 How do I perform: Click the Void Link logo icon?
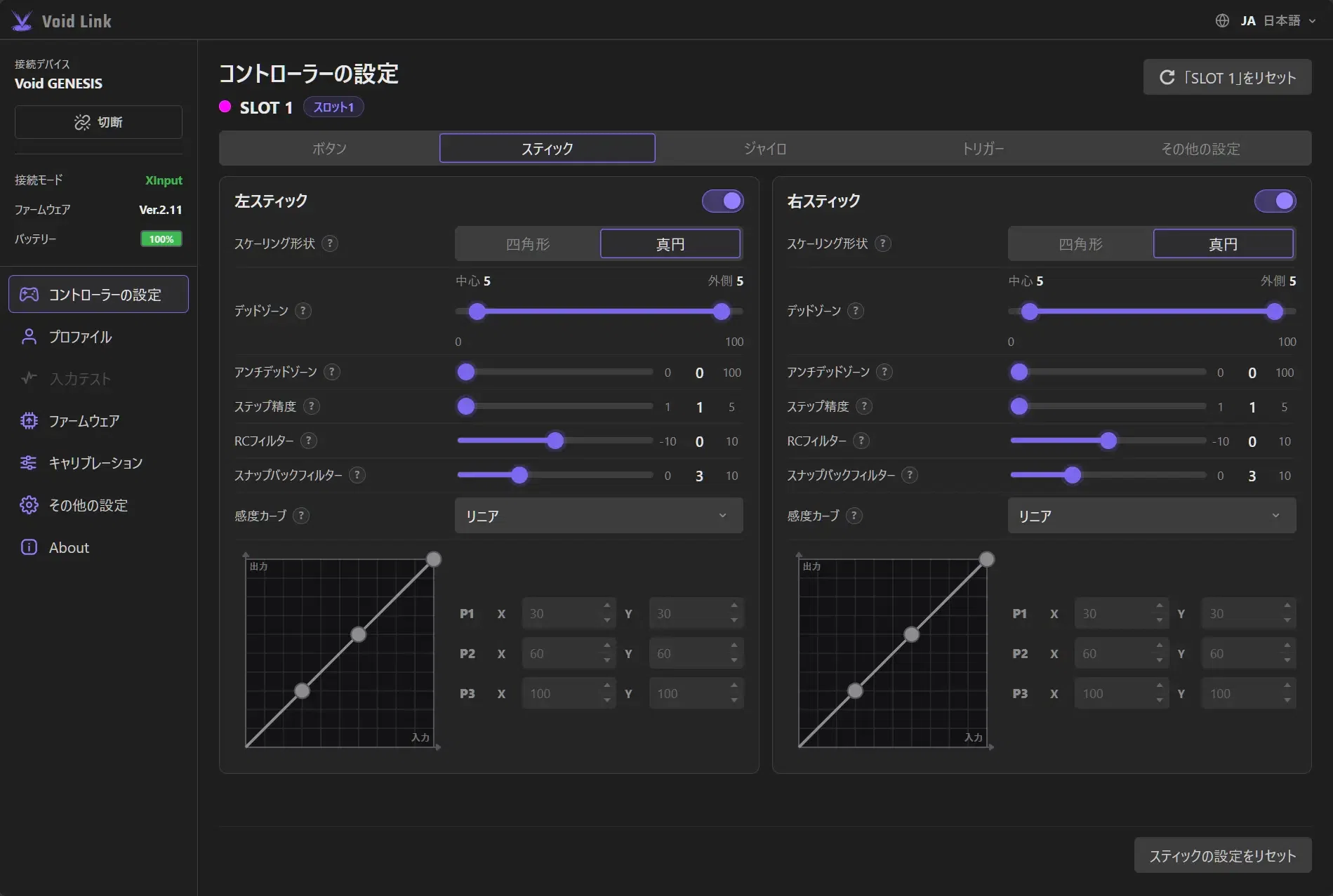(x=22, y=21)
